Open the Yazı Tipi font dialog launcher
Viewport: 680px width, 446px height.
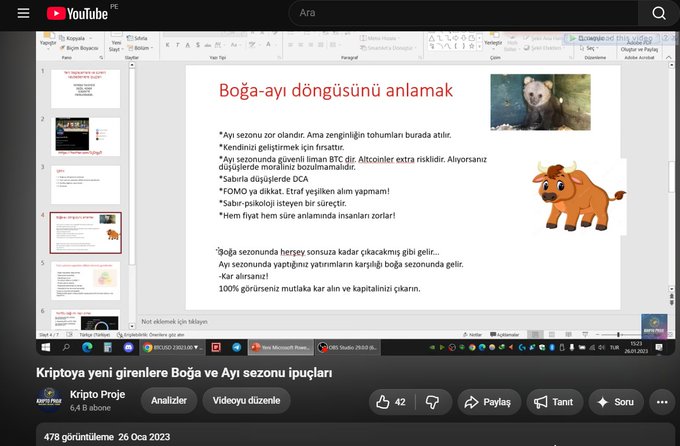pyautogui.click(x=279, y=57)
